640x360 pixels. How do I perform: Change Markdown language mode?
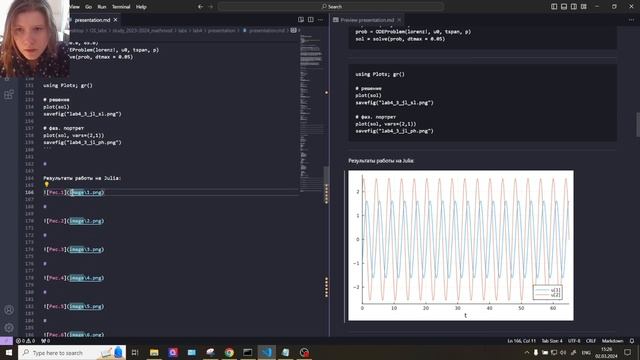pyautogui.click(x=612, y=341)
